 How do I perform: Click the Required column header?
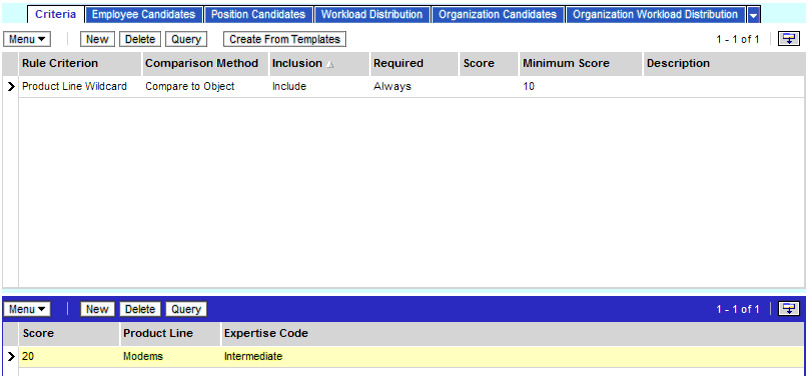click(414, 63)
